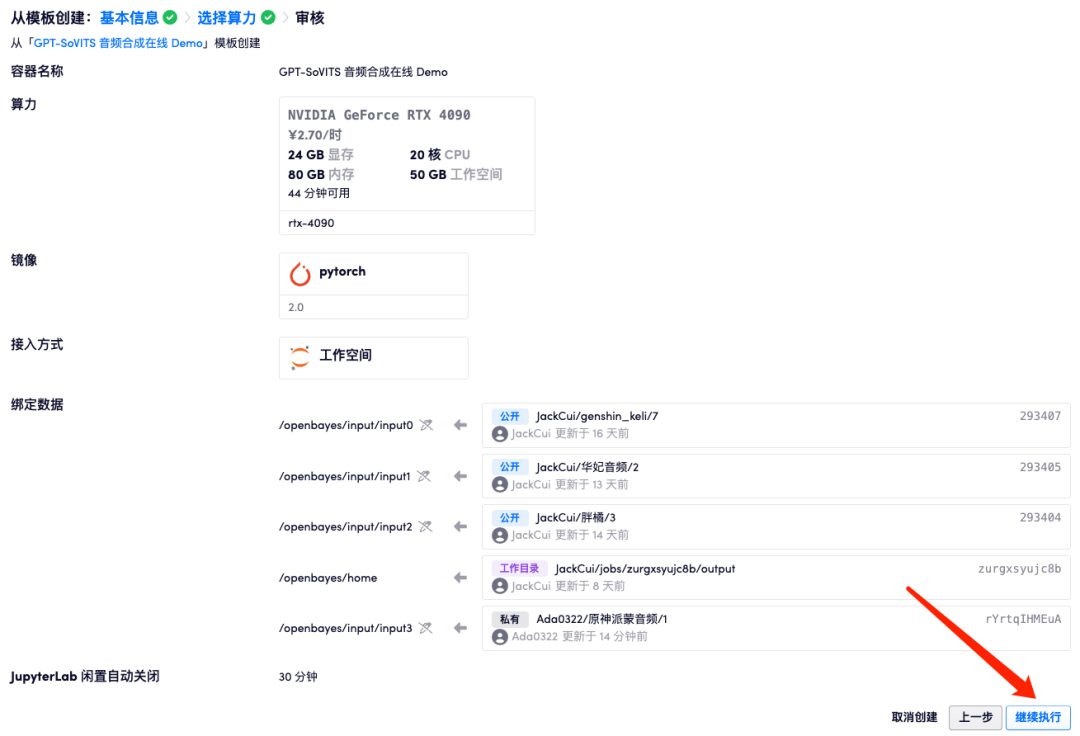This screenshot has height=736, width=1080.
Task: Go back to 选择算力 step
Action: [x=227, y=17]
